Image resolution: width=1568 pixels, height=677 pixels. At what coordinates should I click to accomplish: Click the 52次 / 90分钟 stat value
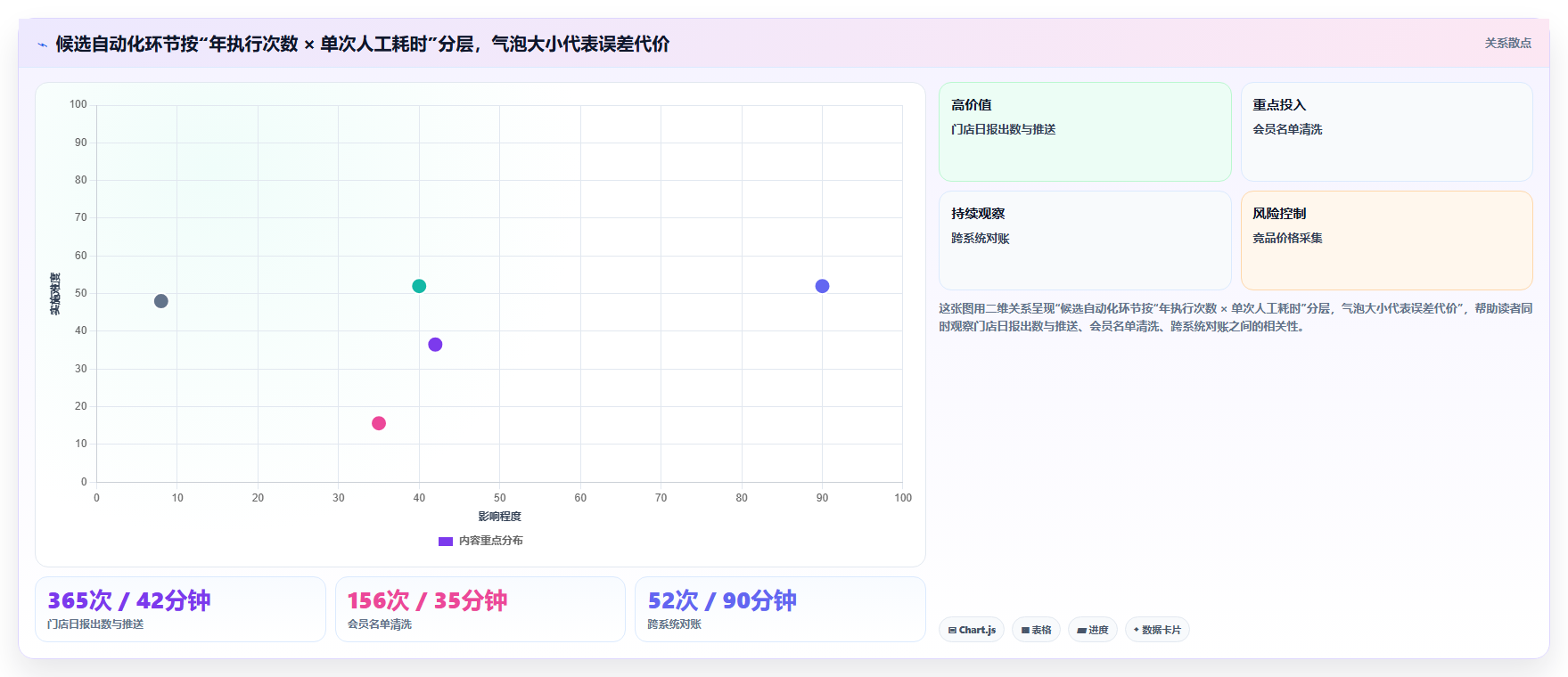[x=722, y=600]
